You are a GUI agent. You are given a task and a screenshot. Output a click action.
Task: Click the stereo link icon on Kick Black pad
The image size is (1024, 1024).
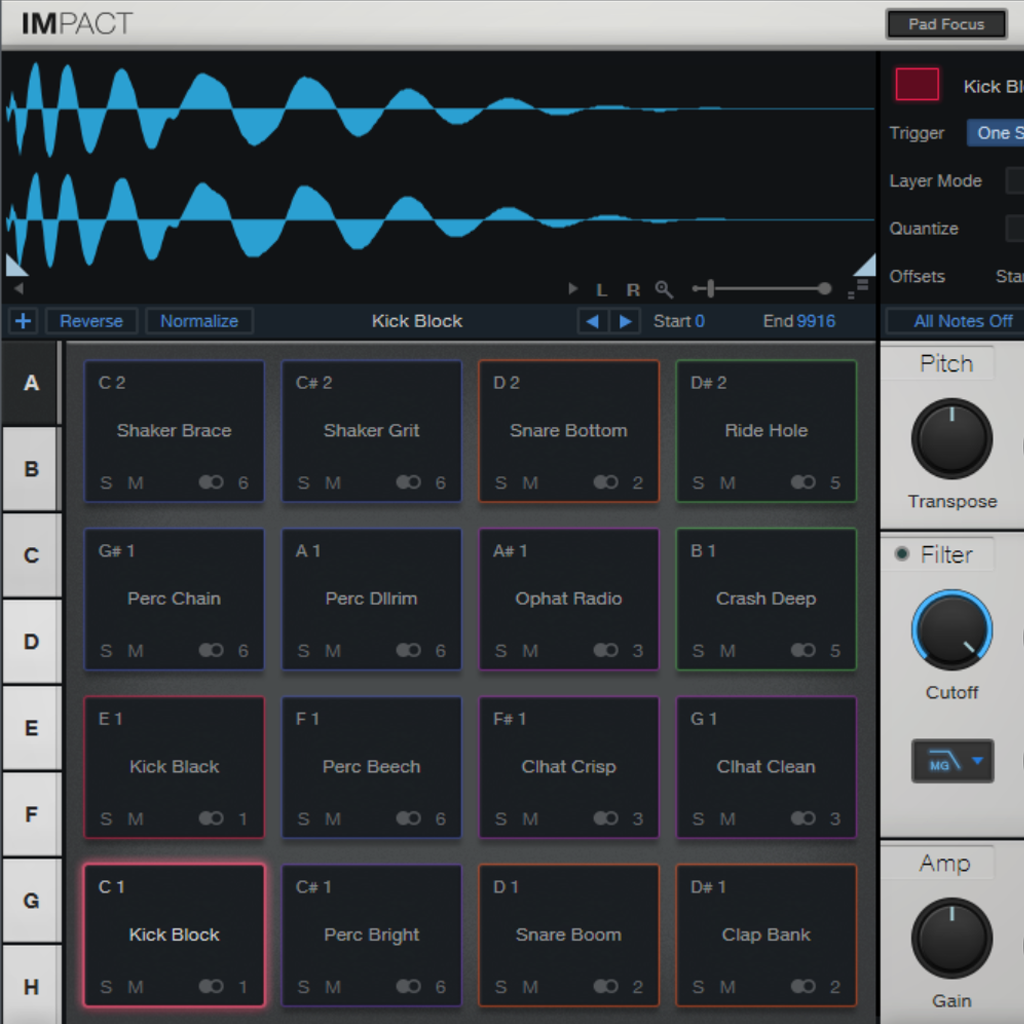tap(211, 818)
